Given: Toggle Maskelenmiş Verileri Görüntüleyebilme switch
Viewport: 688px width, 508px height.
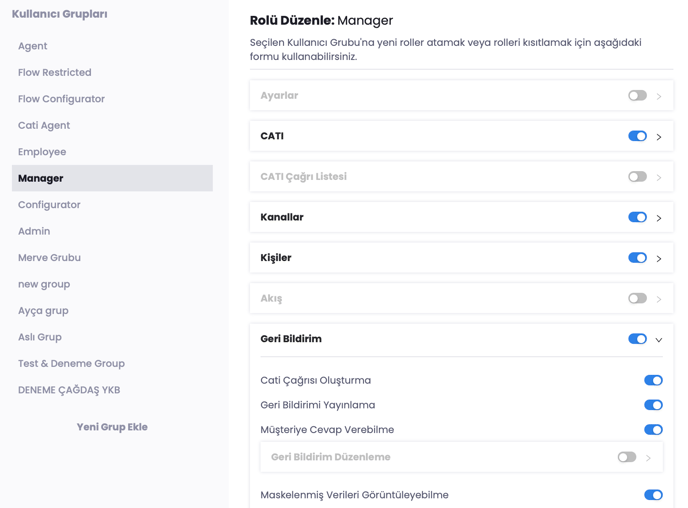Looking at the screenshot, I should tap(653, 495).
